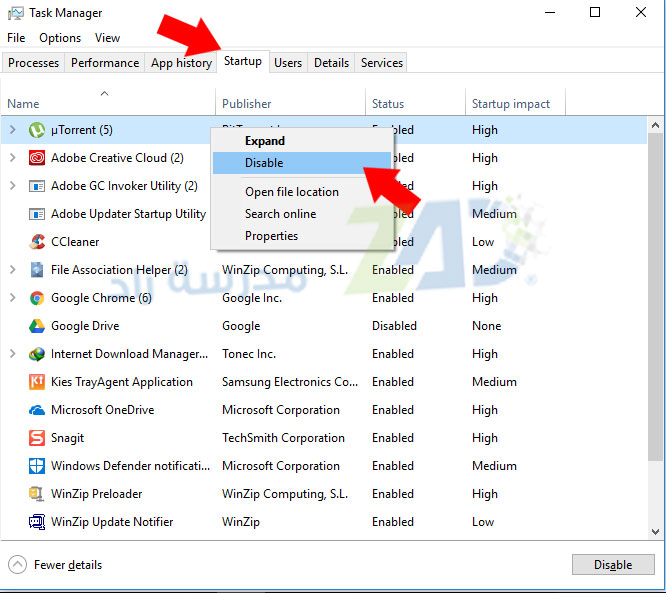Click the Adobe GC Invoker Utility icon
The image size is (666, 593).
(x=37, y=186)
